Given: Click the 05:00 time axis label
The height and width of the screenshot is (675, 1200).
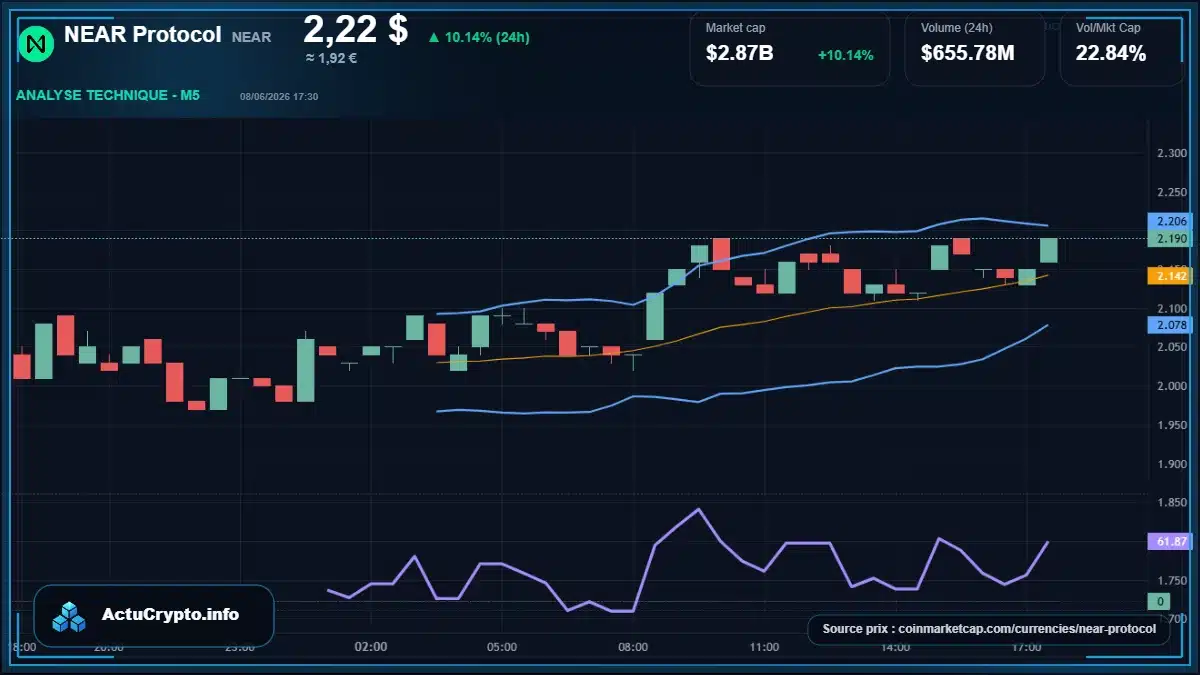Looking at the screenshot, I should point(502,647).
